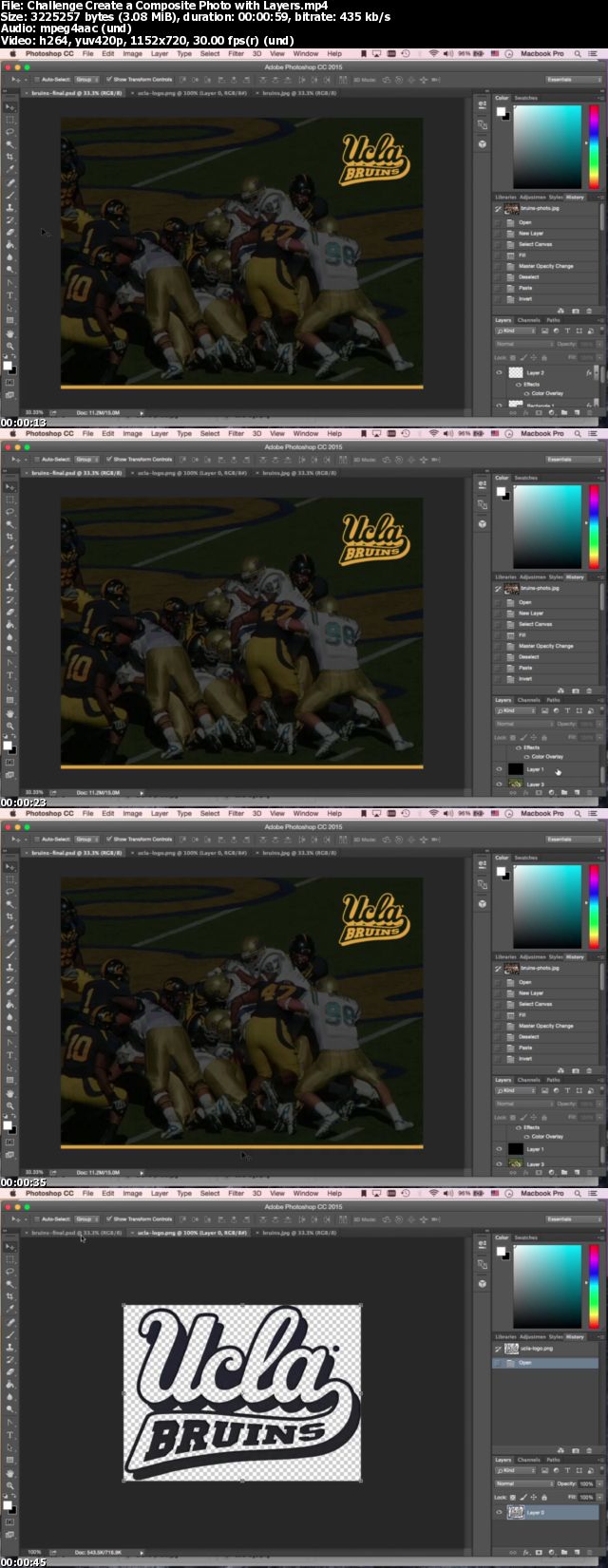Image resolution: width=608 pixels, height=1568 pixels.
Task: Select the Pen tool in the 00:00:23 frame
Action: click(x=10, y=662)
